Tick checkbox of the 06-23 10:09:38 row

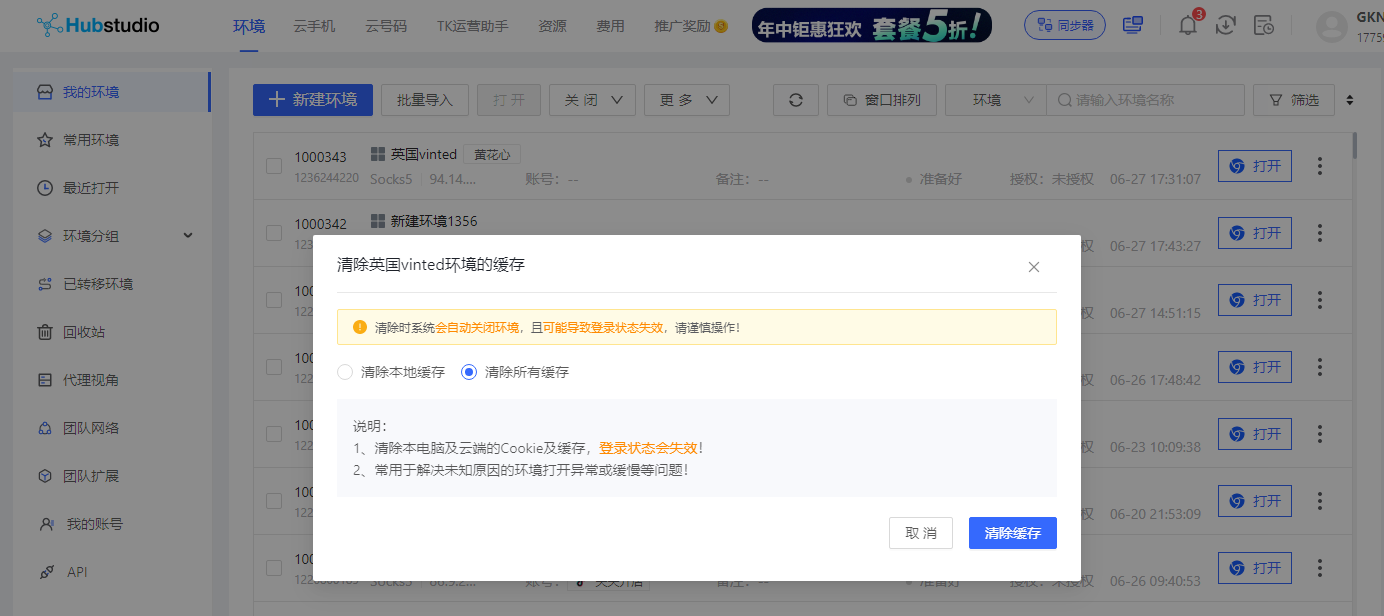click(x=274, y=434)
